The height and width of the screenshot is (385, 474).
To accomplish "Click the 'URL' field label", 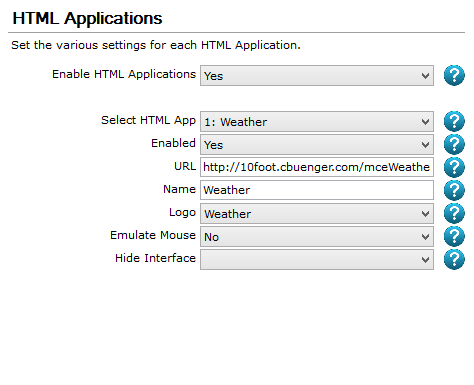I will tap(185, 166).
